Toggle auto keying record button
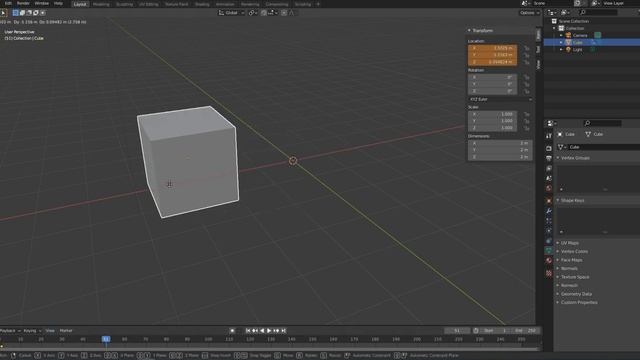 232,331
